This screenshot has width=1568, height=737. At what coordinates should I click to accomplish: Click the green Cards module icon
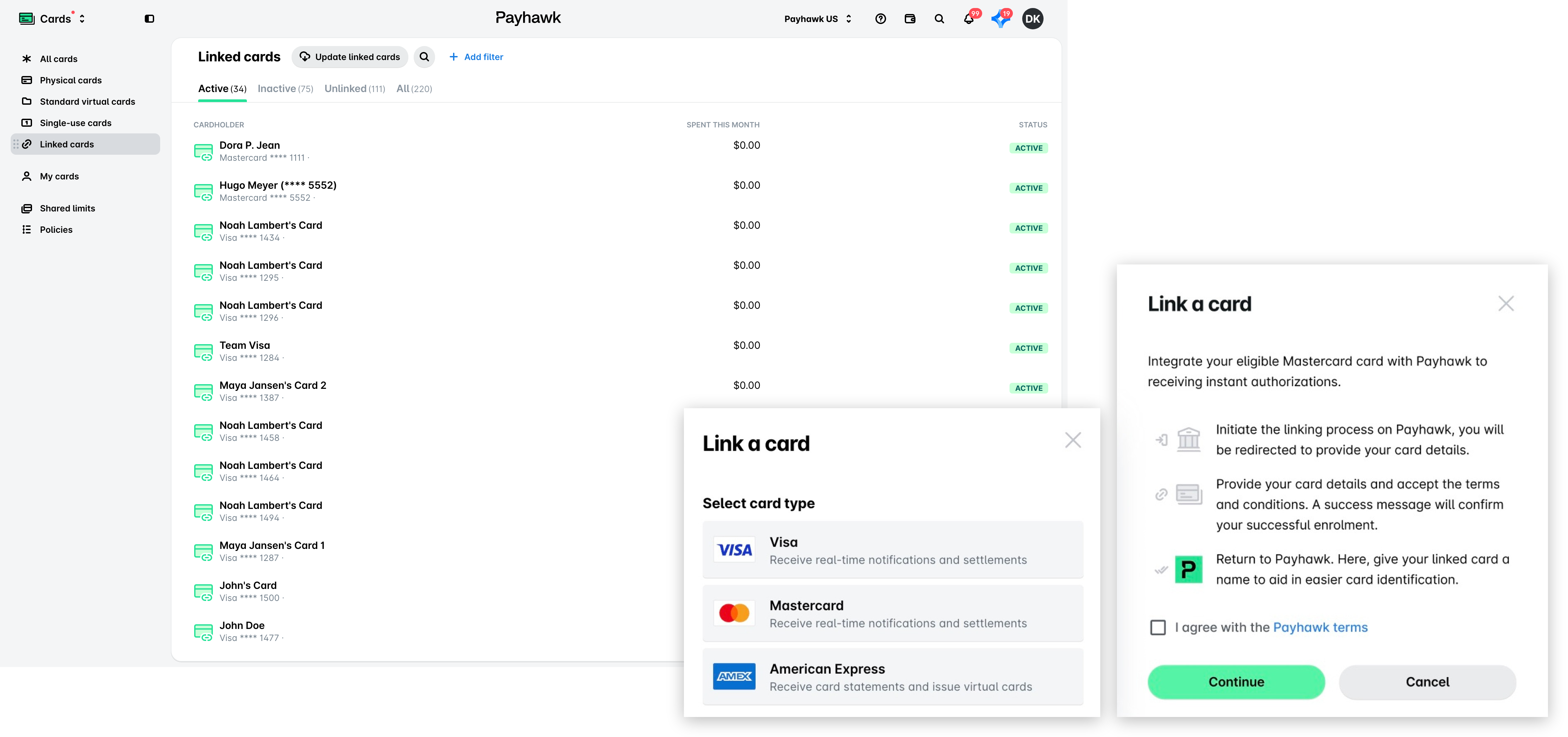click(x=26, y=19)
